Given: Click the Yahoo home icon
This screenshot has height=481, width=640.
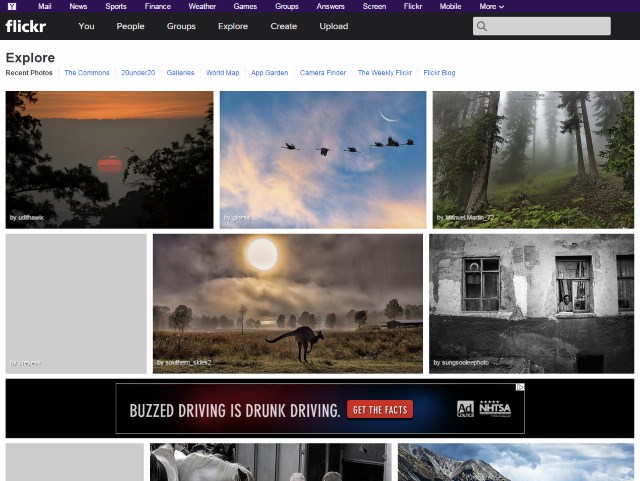Looking at the screenshot, I should pyautogui.click(x=12, y=6).
